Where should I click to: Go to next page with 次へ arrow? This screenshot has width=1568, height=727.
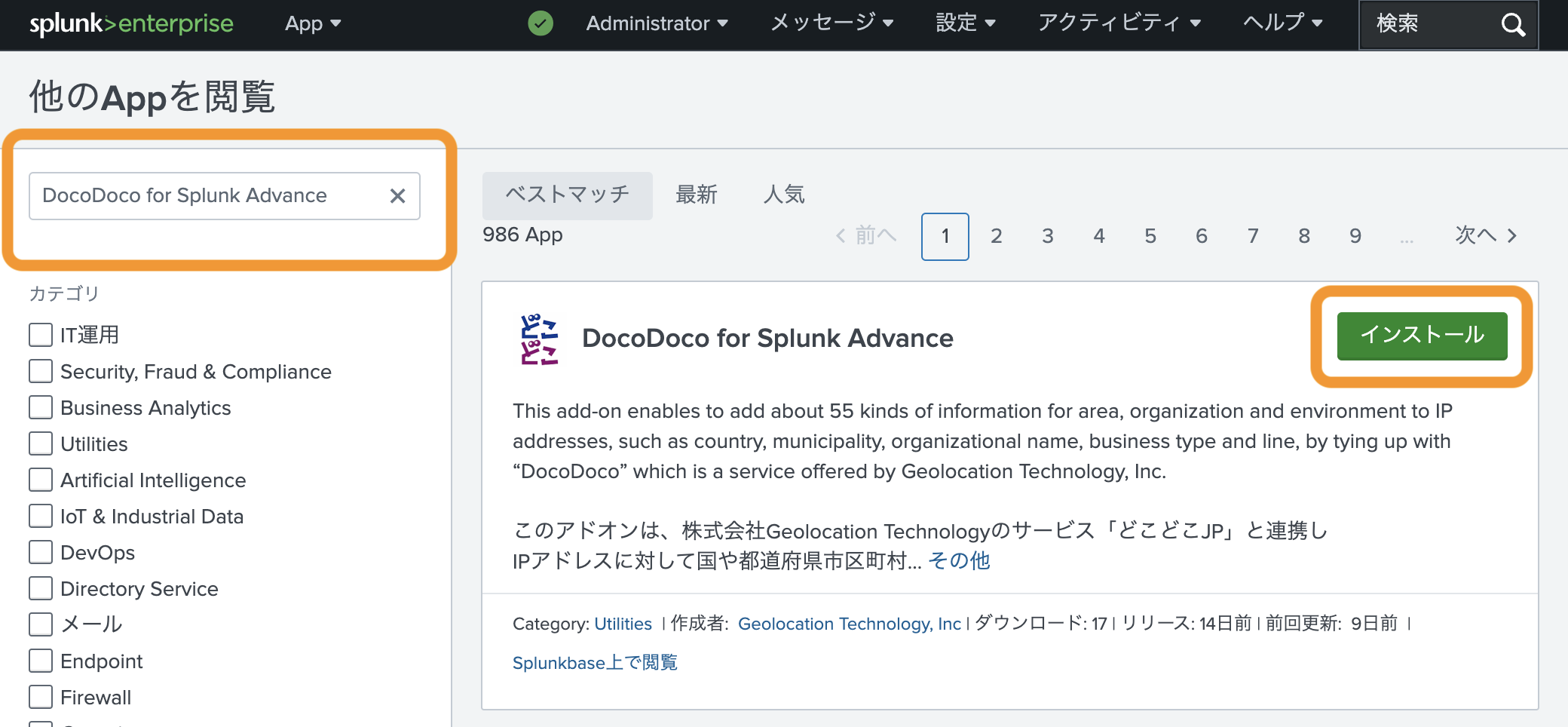(x=1485, y=236)
